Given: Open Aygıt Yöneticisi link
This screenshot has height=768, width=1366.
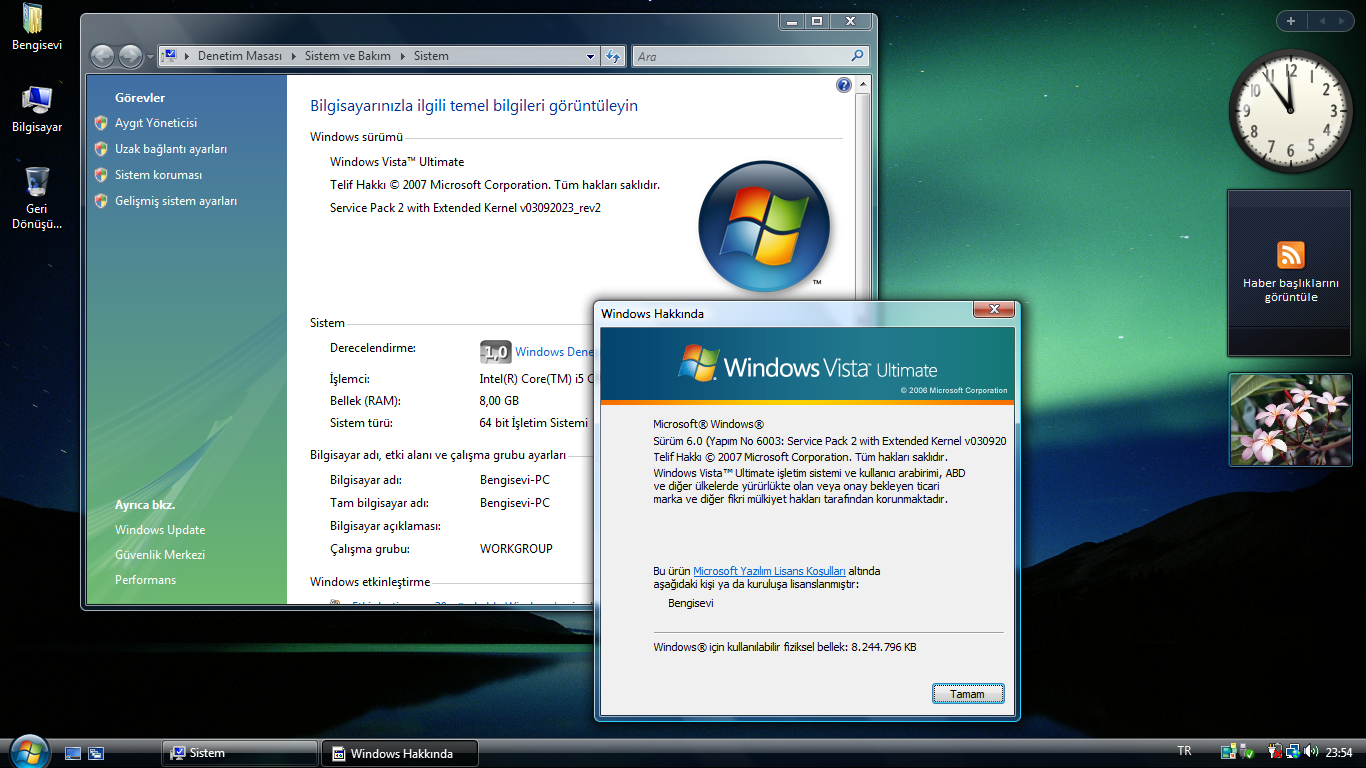Looking at the screenshot, I should [156, 123].
